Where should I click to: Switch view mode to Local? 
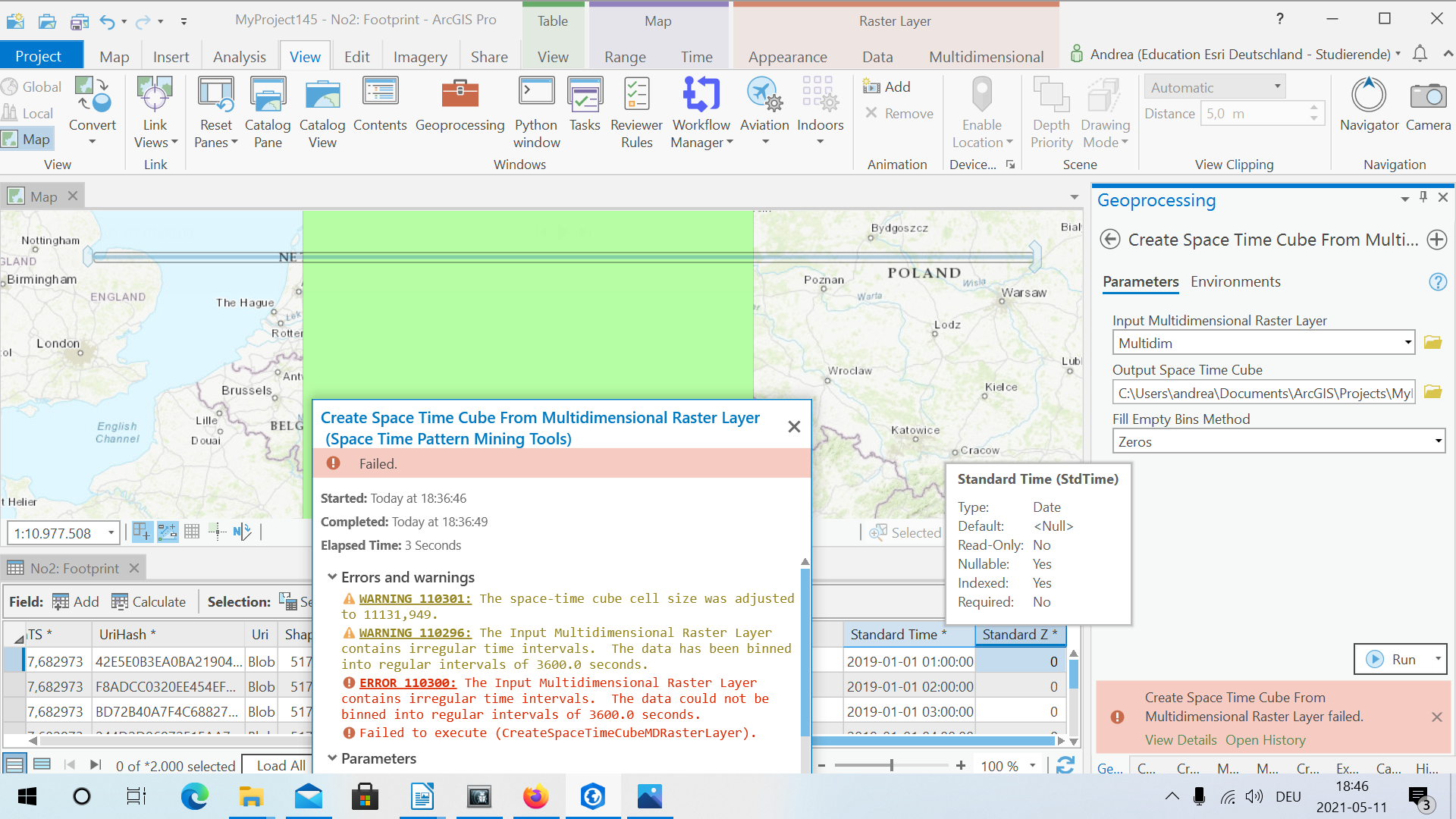click(29, 113)
